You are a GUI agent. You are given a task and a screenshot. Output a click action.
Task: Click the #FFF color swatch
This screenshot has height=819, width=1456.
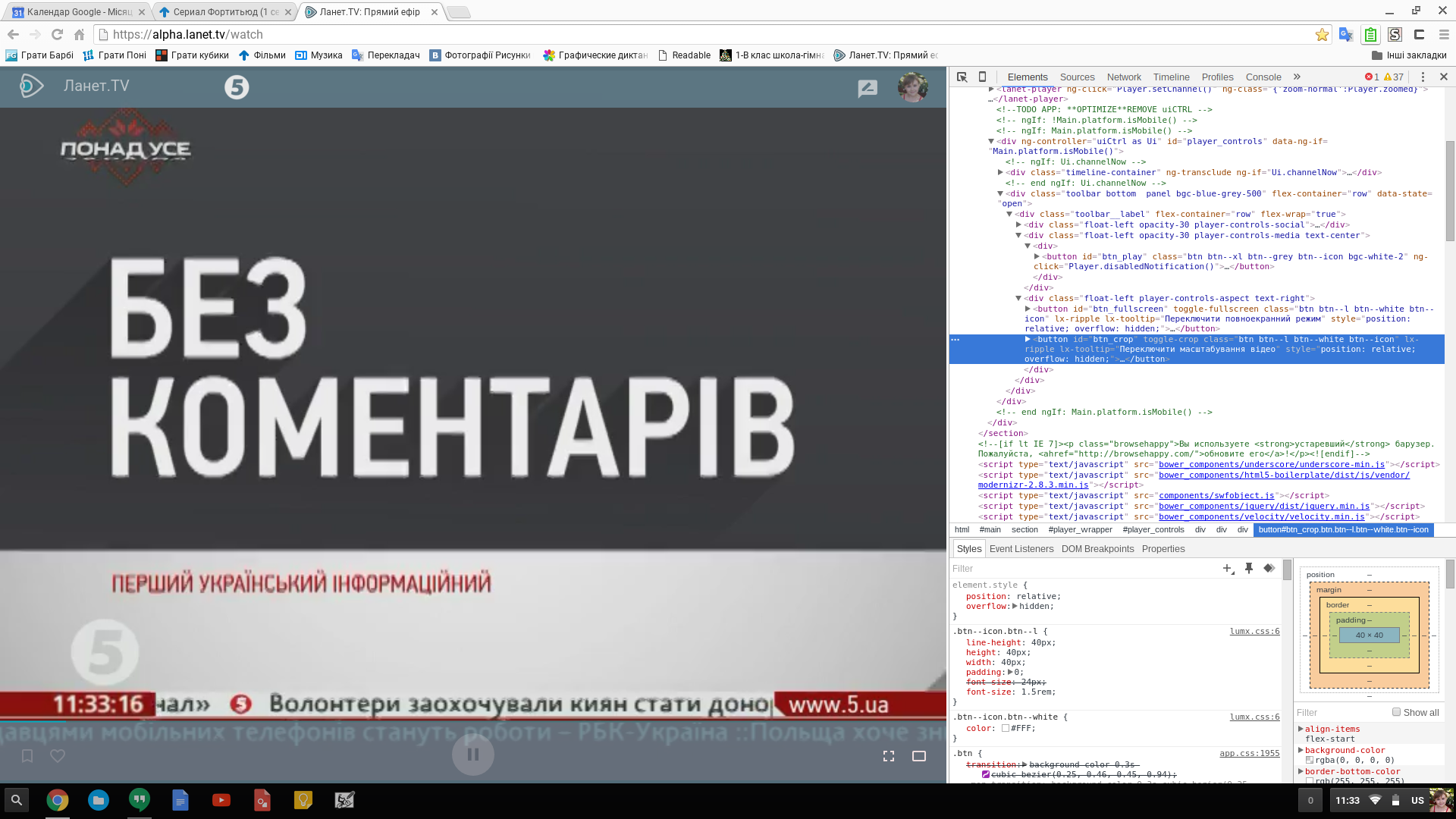pos(1006,728)
